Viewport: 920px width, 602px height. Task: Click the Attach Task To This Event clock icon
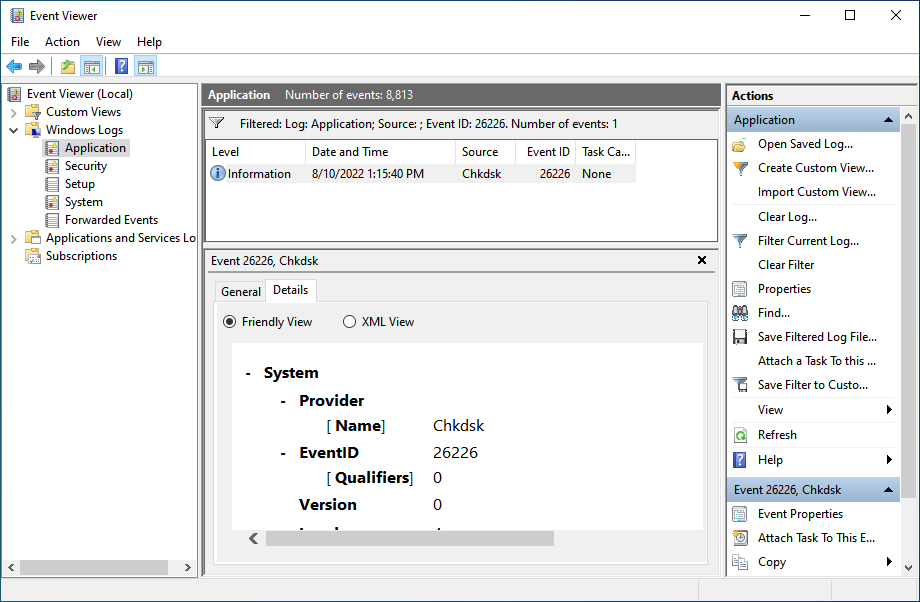pos(740,538)
